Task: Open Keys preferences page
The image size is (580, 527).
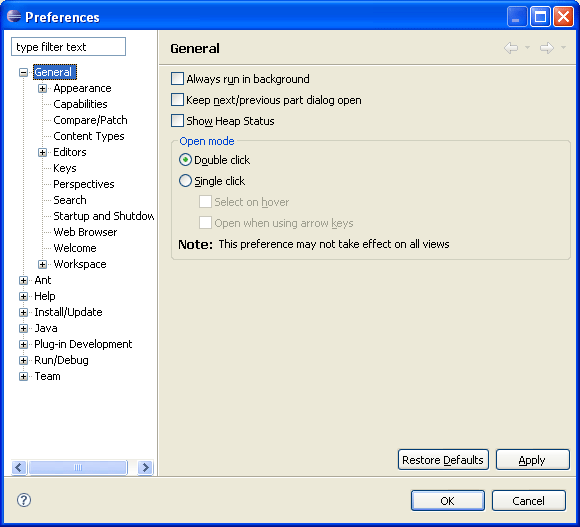Action: click(x=65, y=168)
